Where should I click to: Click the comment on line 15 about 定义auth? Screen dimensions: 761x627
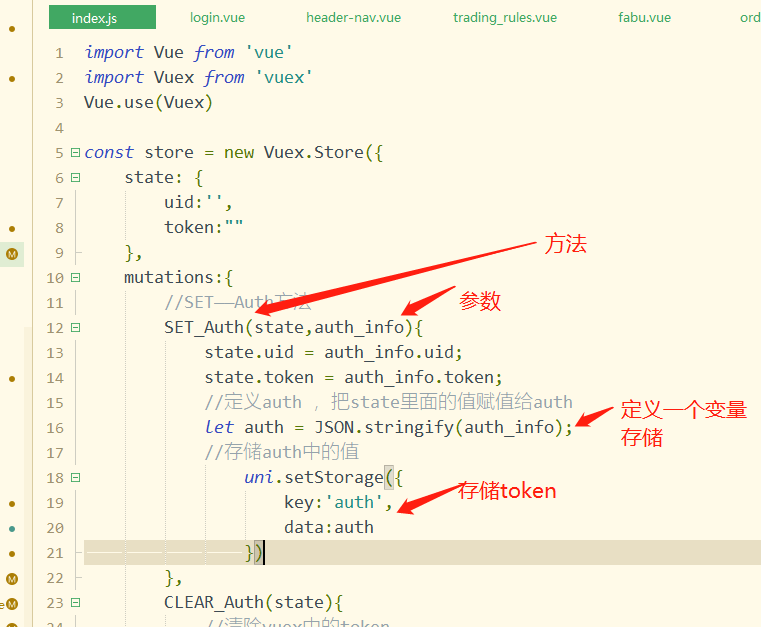coord(388,402)
